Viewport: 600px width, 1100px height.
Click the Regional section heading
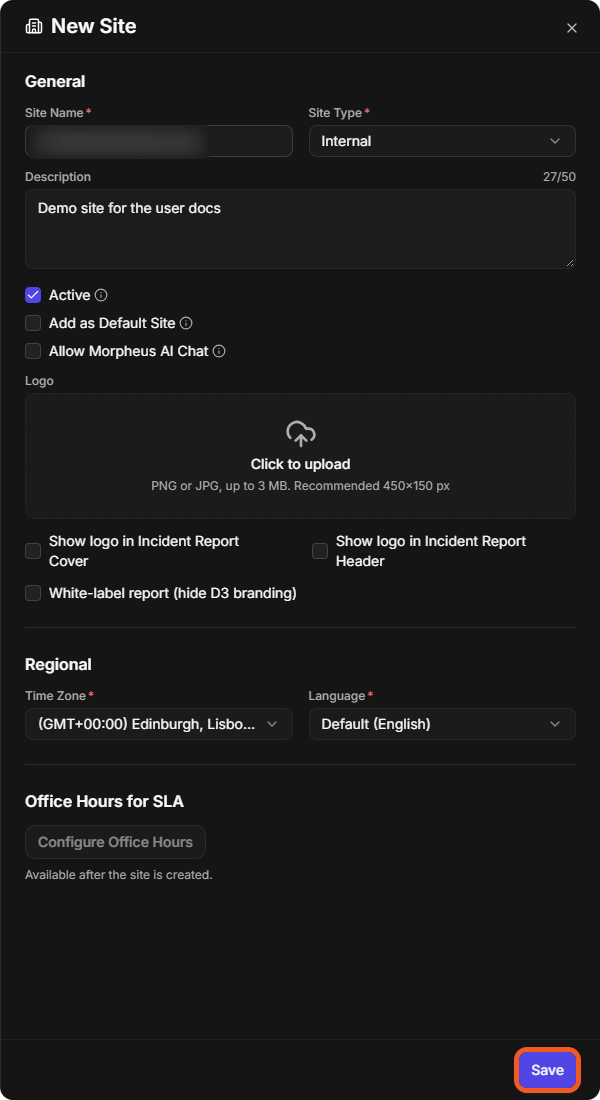coord(58,664)
